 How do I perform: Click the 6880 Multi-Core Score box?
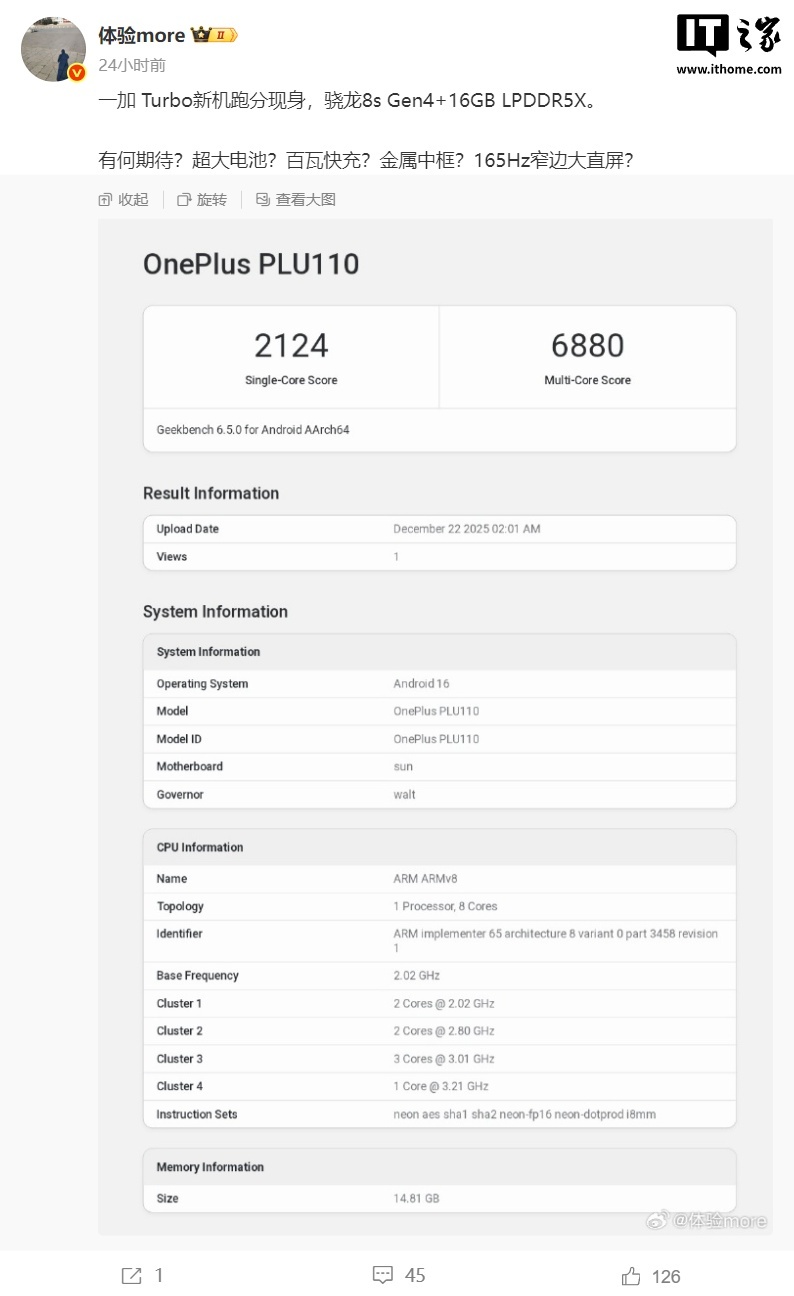[x=587, y=357]
